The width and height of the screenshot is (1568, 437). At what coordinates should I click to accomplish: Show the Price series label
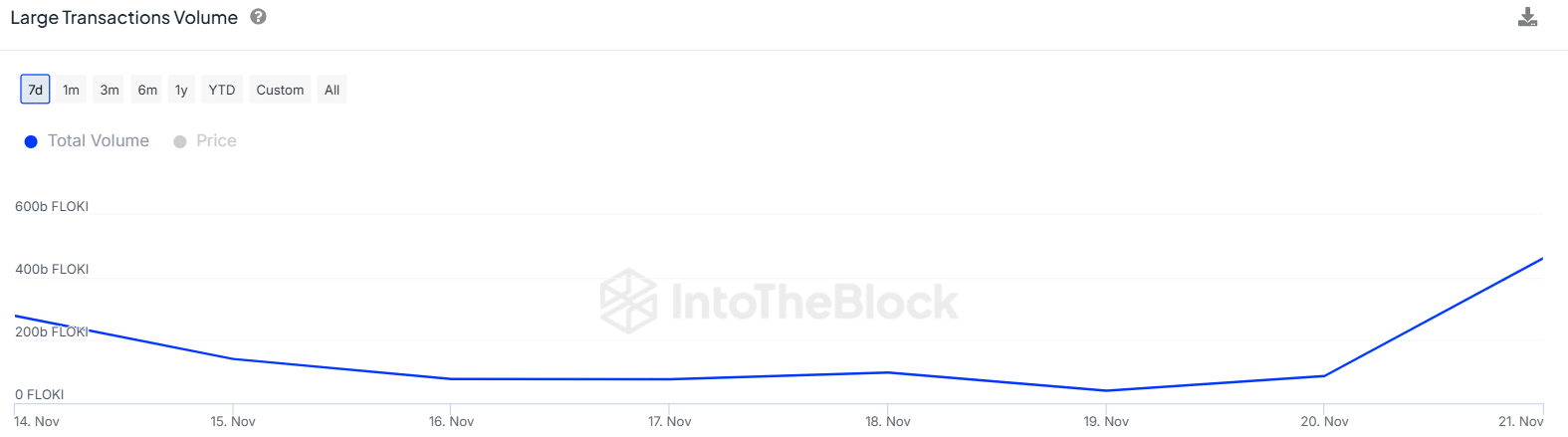(216, 141)
